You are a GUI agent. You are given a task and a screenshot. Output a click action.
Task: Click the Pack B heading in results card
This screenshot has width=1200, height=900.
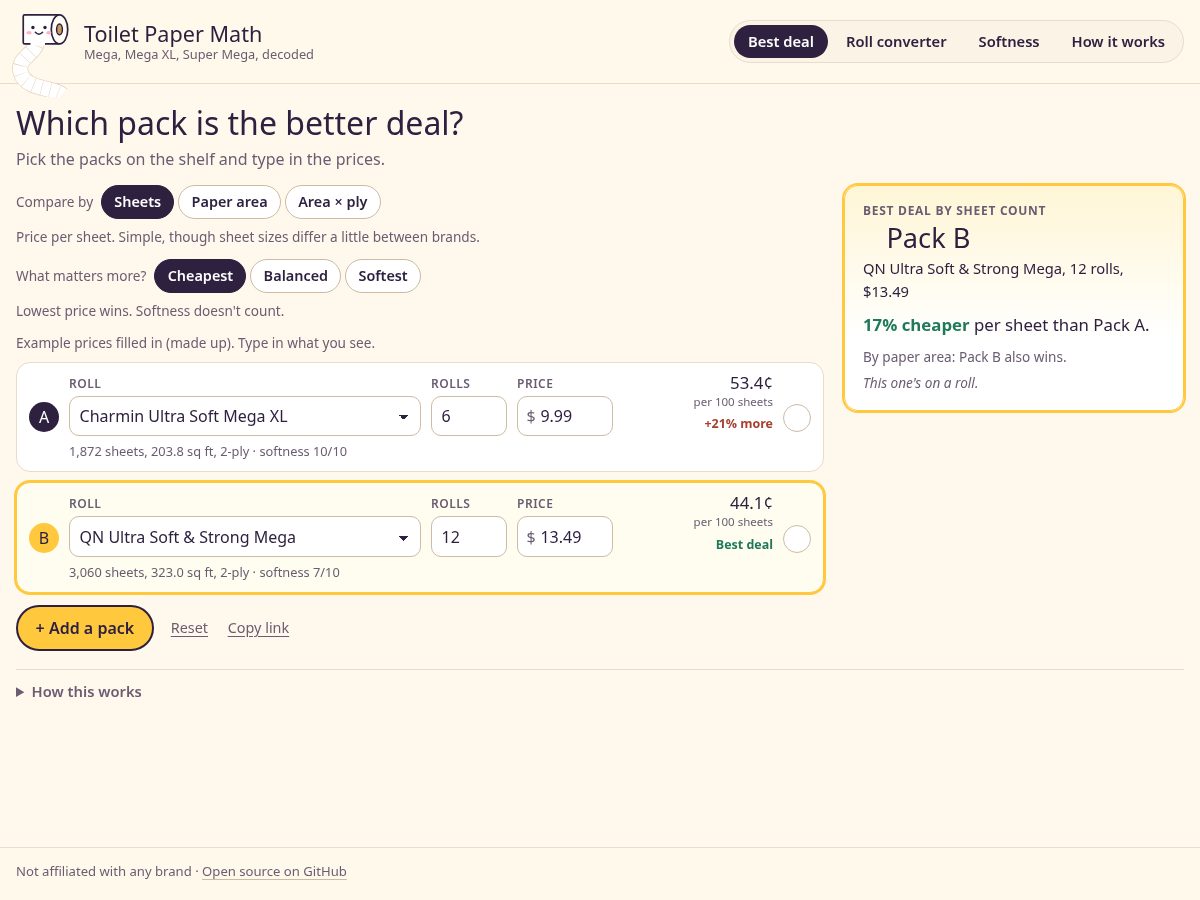pos(928,238)
